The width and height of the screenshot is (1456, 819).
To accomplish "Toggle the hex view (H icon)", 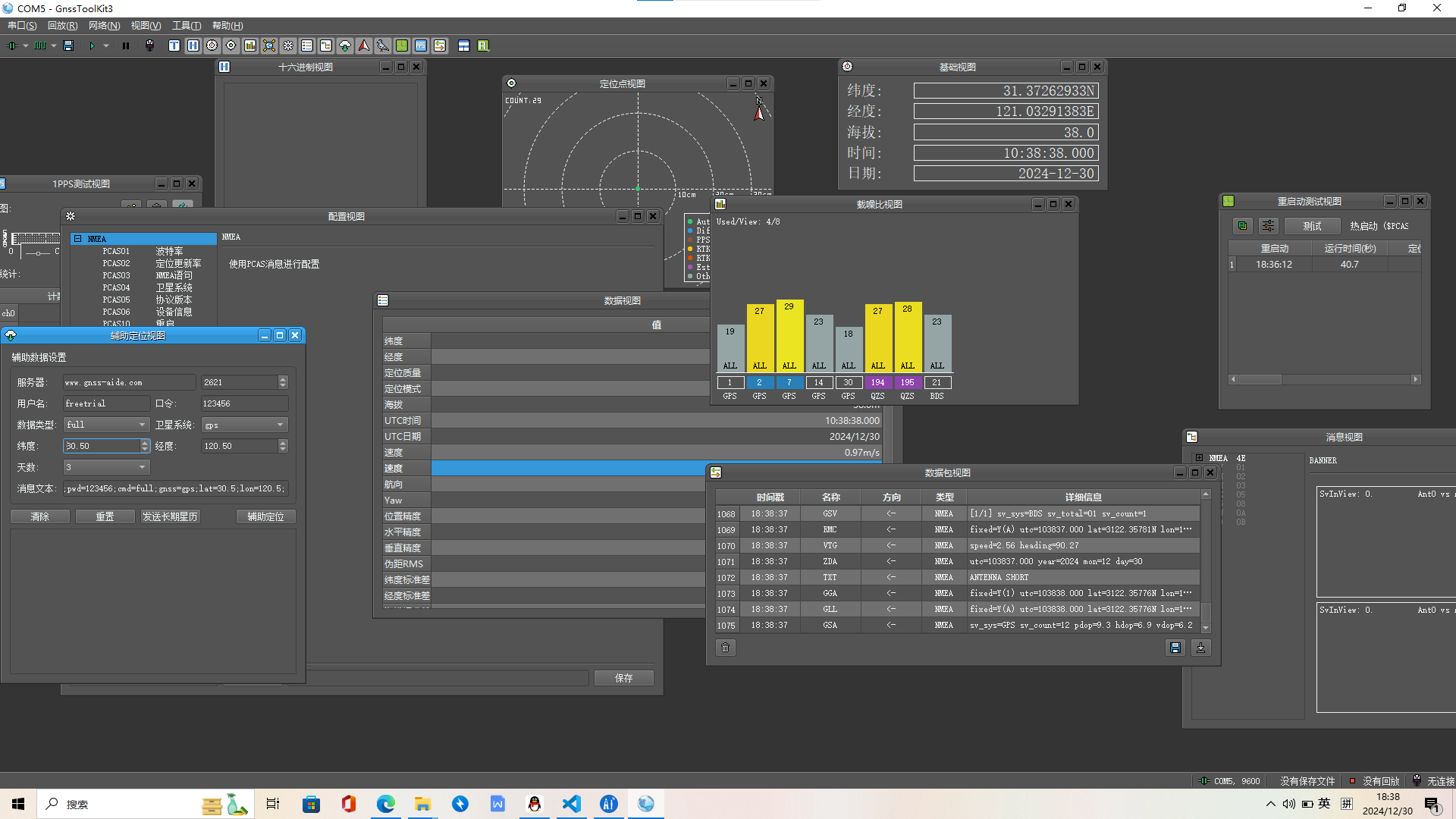I will 193,45.
